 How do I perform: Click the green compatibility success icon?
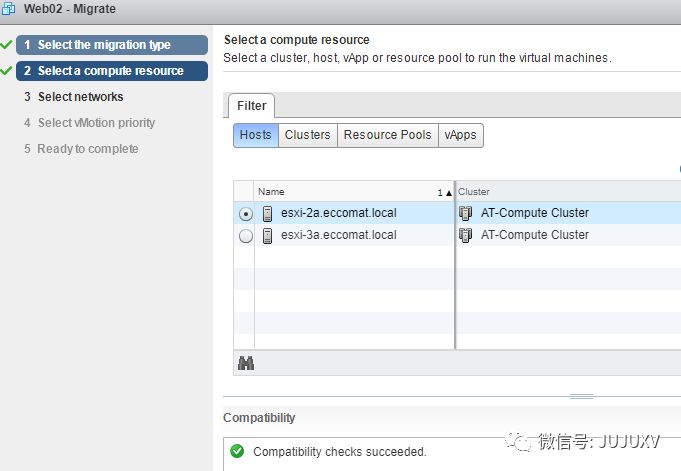click(x=237, y=451)
